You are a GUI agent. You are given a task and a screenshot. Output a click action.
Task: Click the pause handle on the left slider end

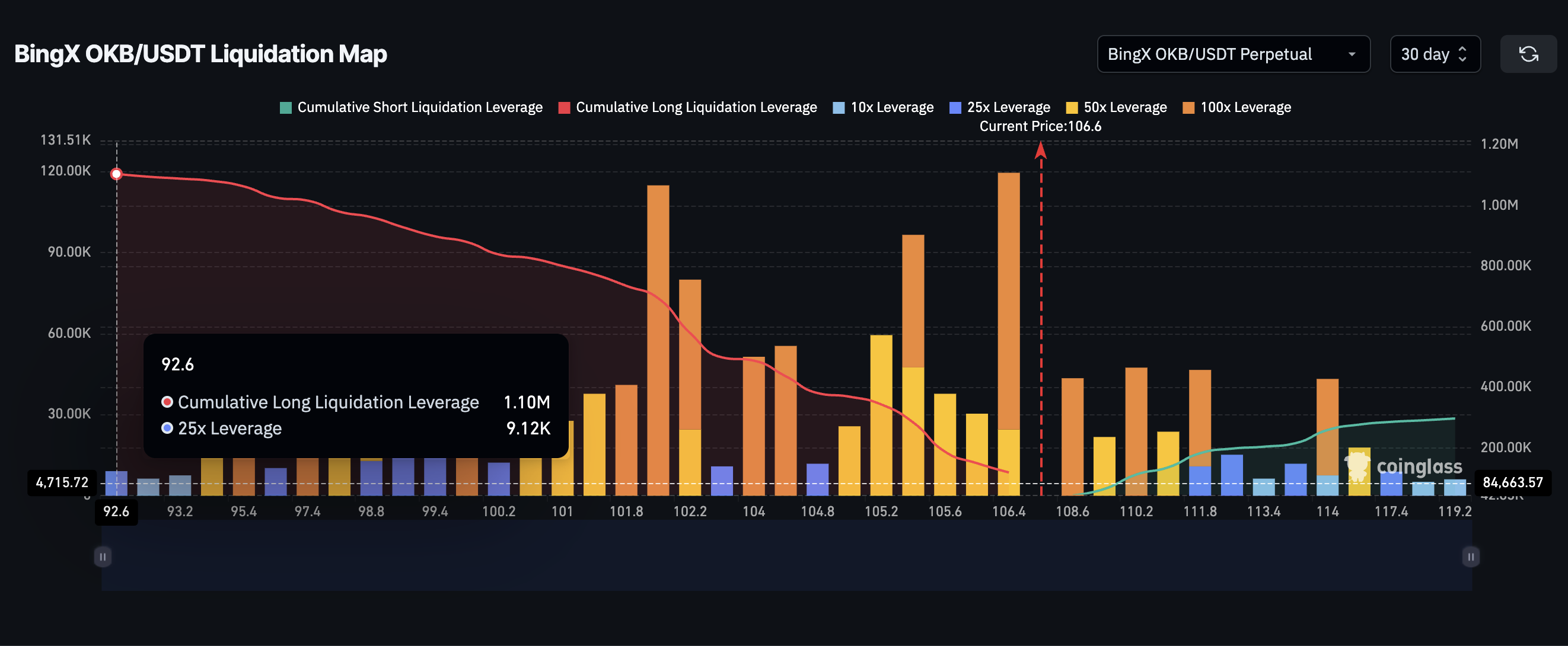click(102, 556)
